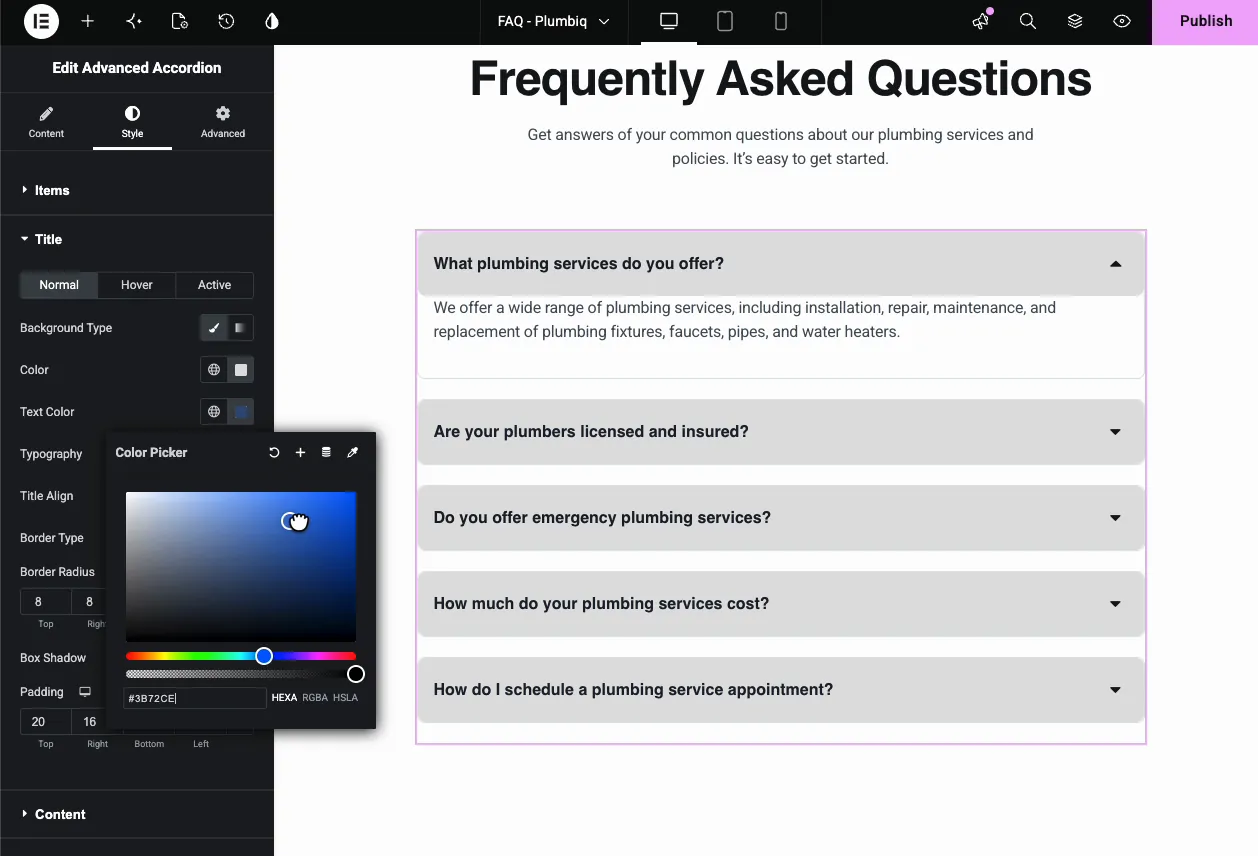The image size is (1258, 856).
Task: Choose gradient background type icon
Action: (240, 328)
